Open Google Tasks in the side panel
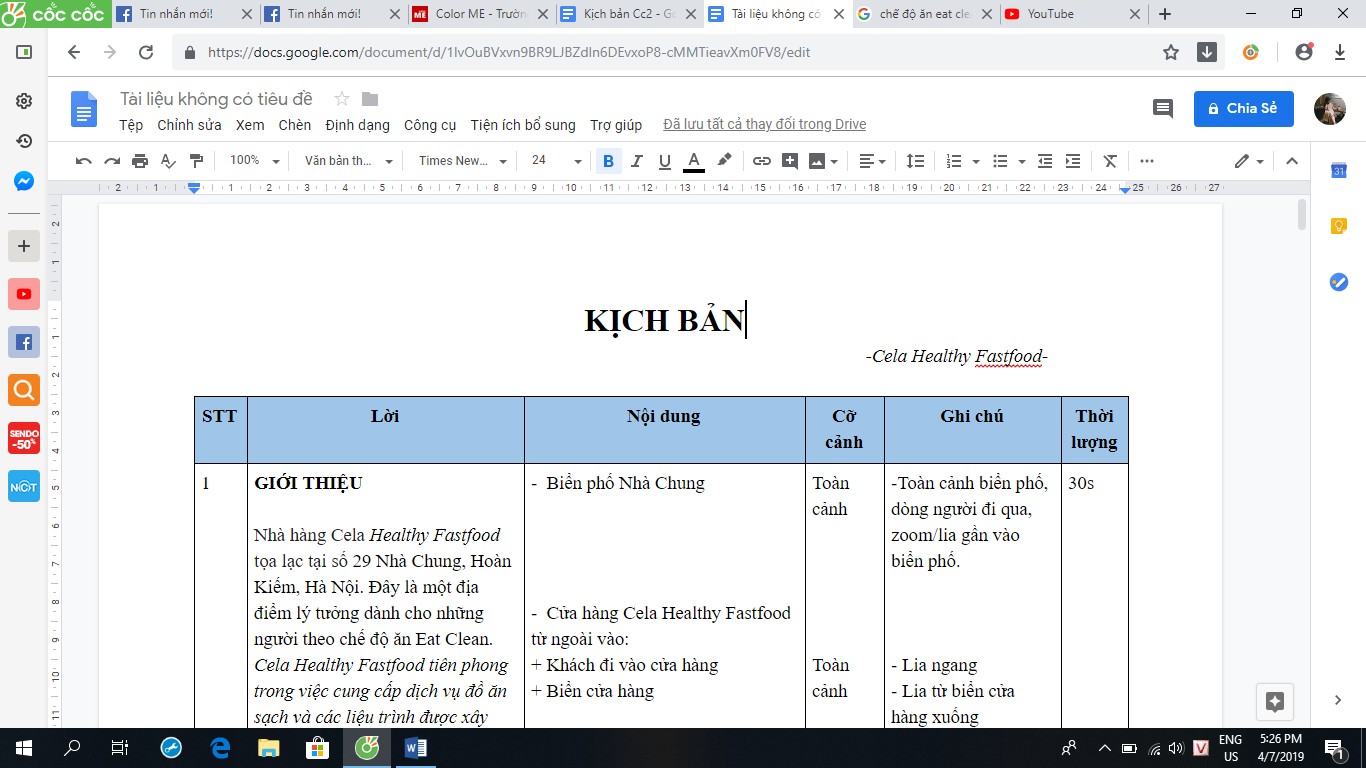Viewport: 1366px width, 768px height. click(1339, 282)
